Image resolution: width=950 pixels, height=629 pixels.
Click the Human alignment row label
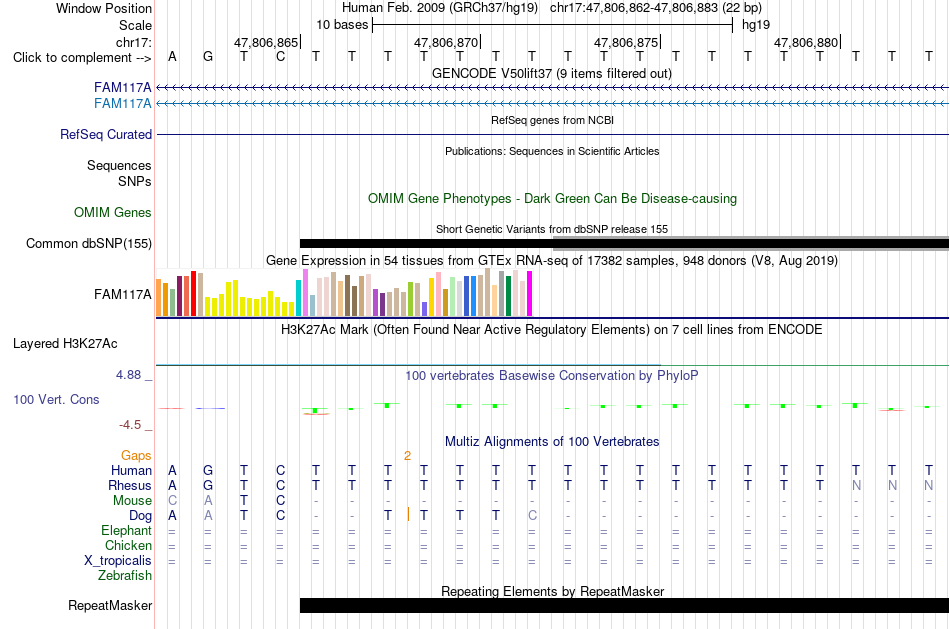(x=131, y=471)
